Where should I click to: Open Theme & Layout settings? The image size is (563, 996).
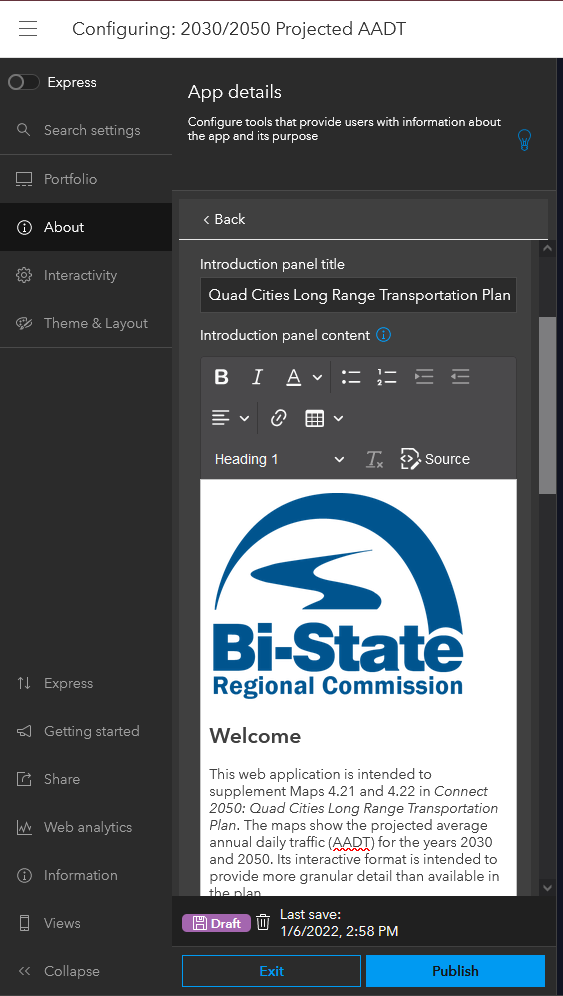point(86,323)
